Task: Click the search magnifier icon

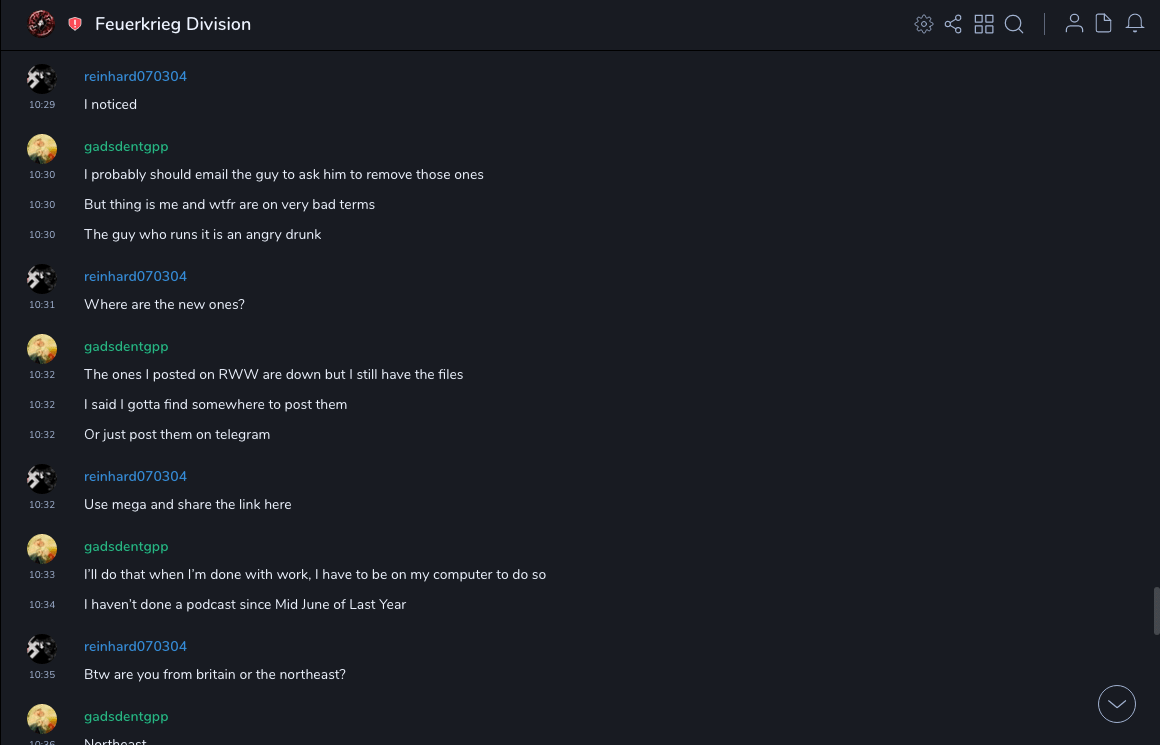Action: pyautogui.click(x=1014, y=24)
